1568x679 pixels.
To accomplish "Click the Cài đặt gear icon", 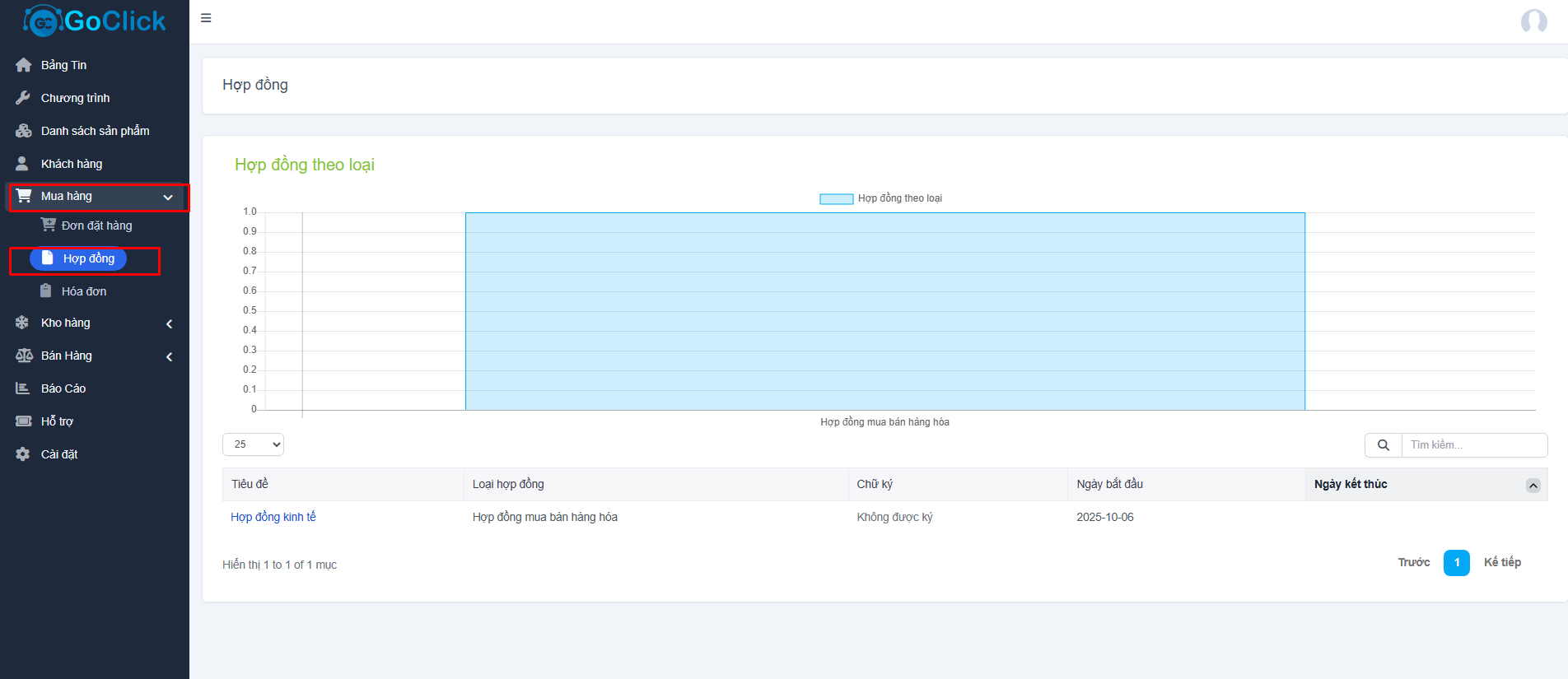I will [x=23, y=454].
